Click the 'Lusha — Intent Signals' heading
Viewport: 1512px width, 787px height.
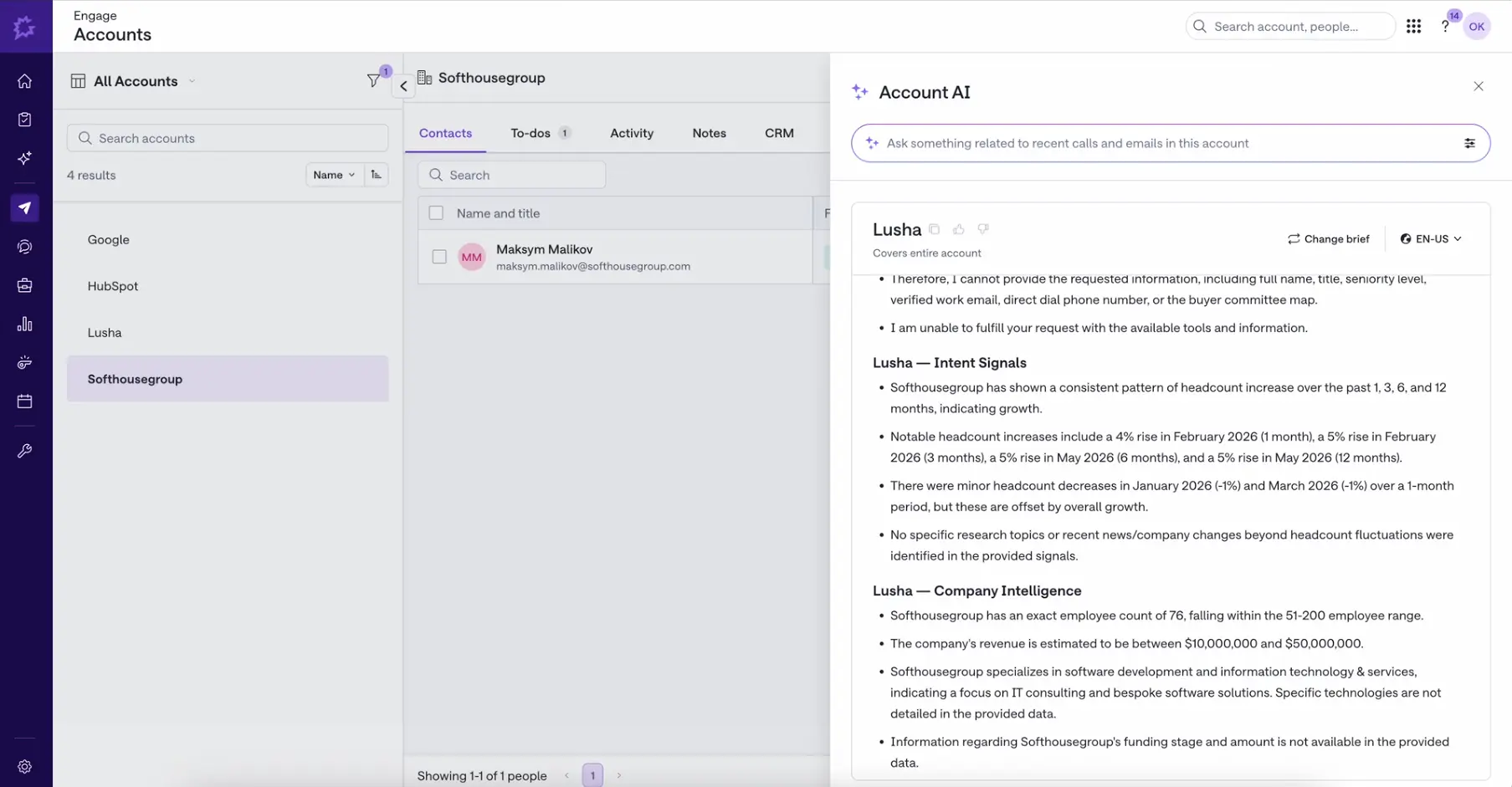click(949, 363)
